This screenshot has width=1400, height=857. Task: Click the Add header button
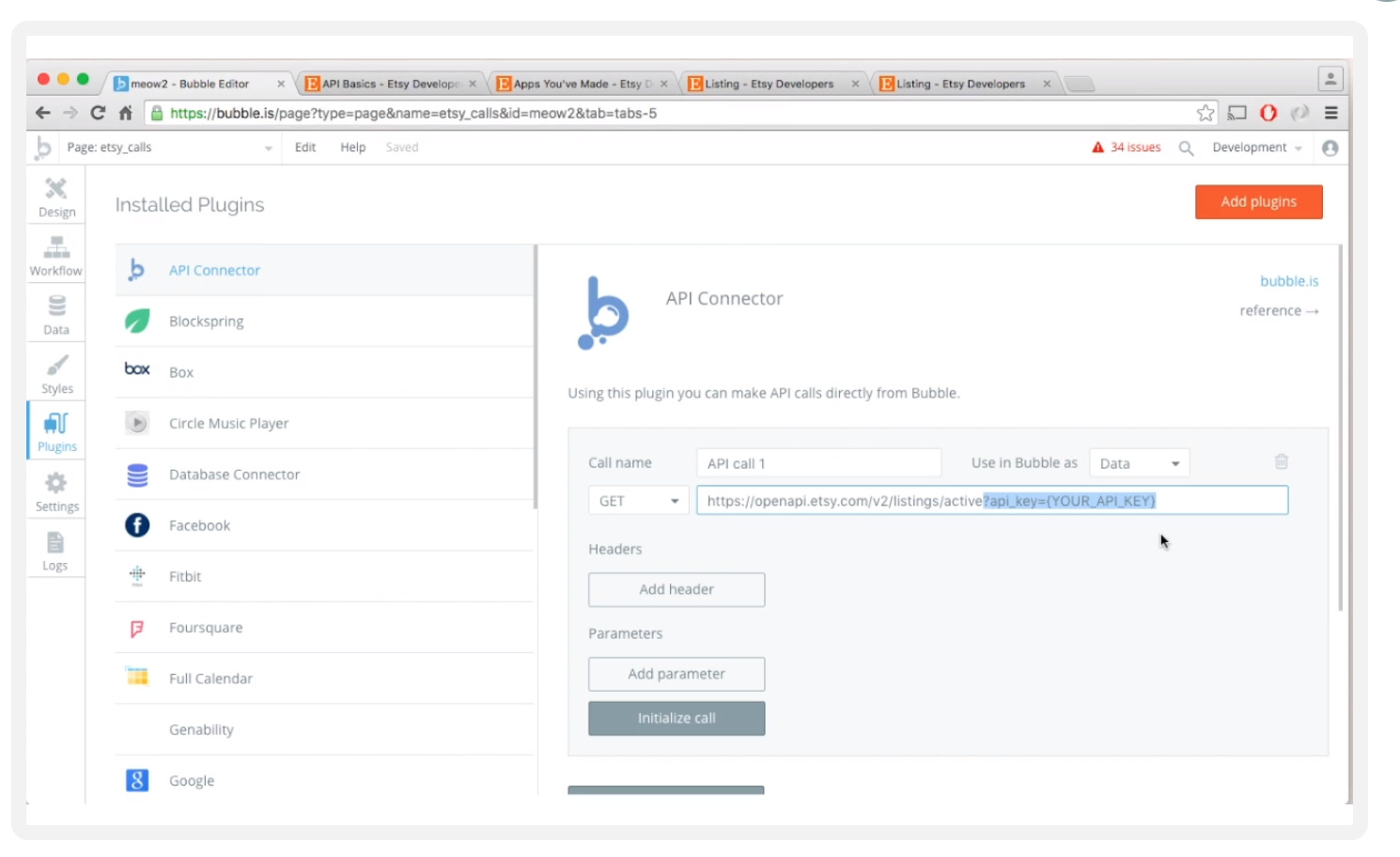677,589
